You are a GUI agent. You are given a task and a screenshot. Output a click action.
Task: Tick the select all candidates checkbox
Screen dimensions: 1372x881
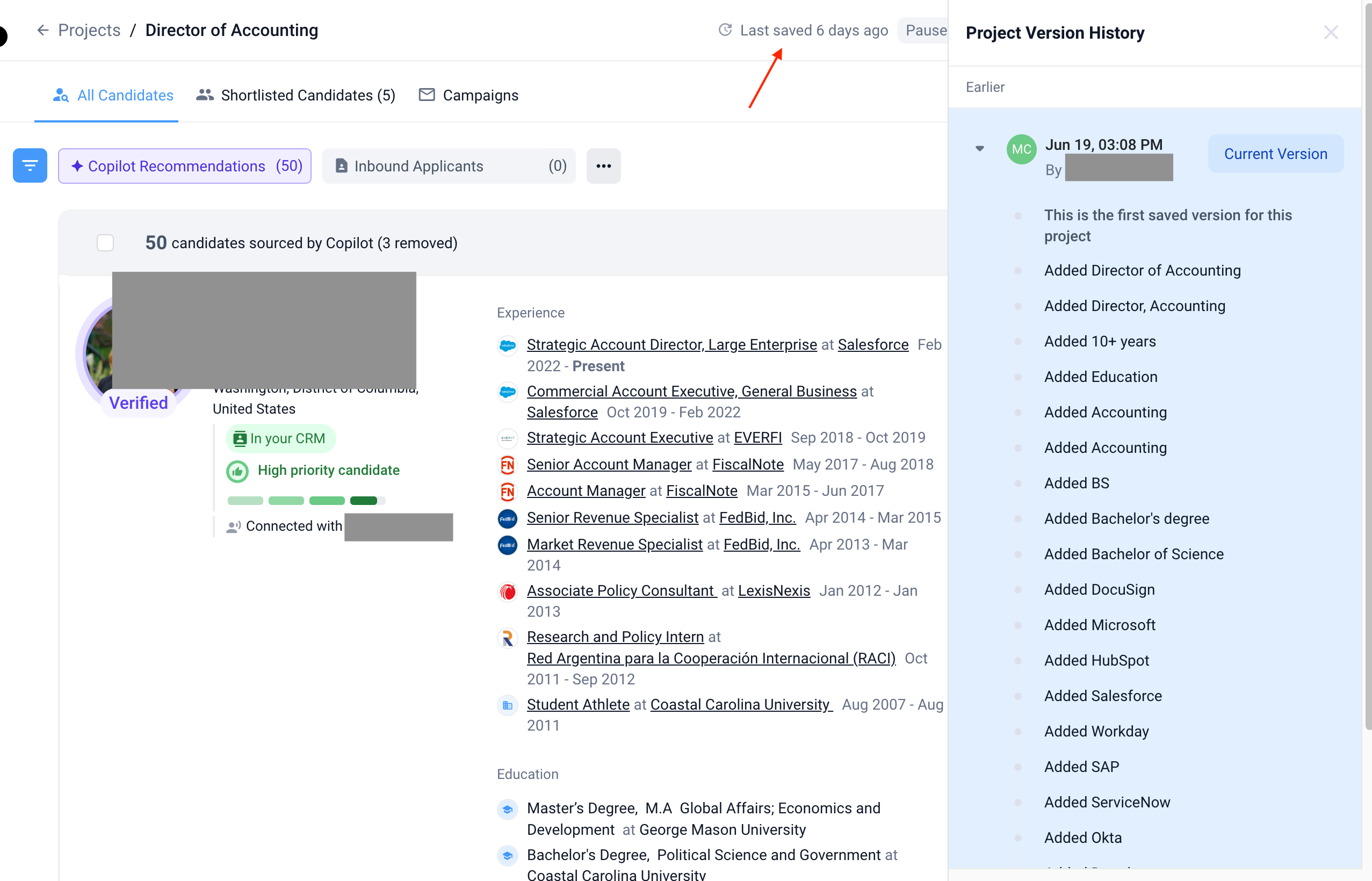pos(105,243)
